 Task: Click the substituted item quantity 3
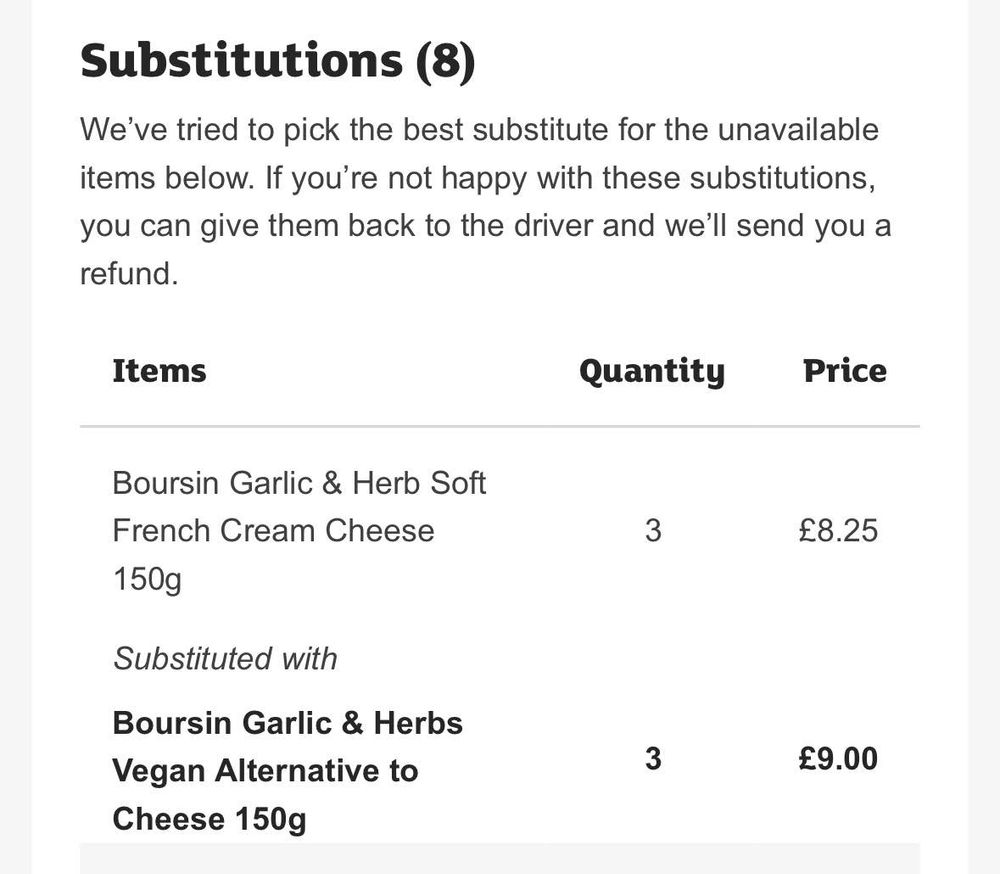point(653,759)
